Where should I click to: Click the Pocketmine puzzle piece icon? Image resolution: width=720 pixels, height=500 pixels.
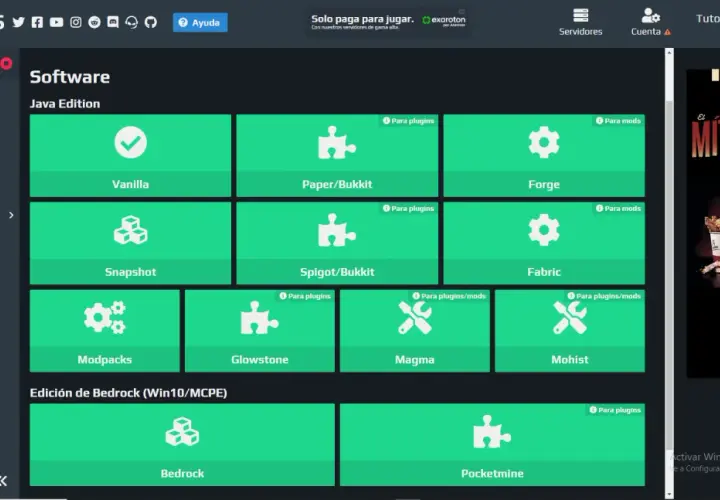point(492,432)
